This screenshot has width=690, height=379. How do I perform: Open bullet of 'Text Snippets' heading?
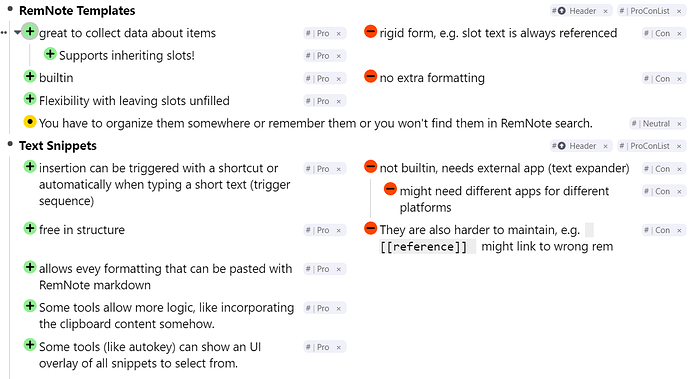click(10, 144)
